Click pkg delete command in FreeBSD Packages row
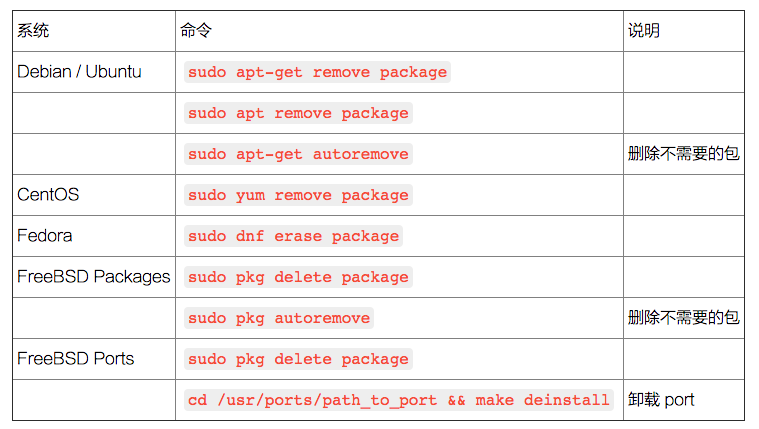The width and height of the screenshot is (759, 429). click(x=298, y=277)
